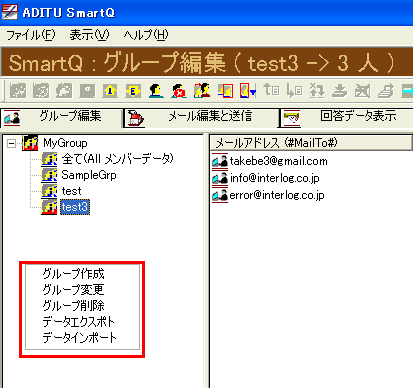Click the メールアドレス (#MailTo#) column header
Viewport: 413px width, 388px height.
(x=311, y=143)
